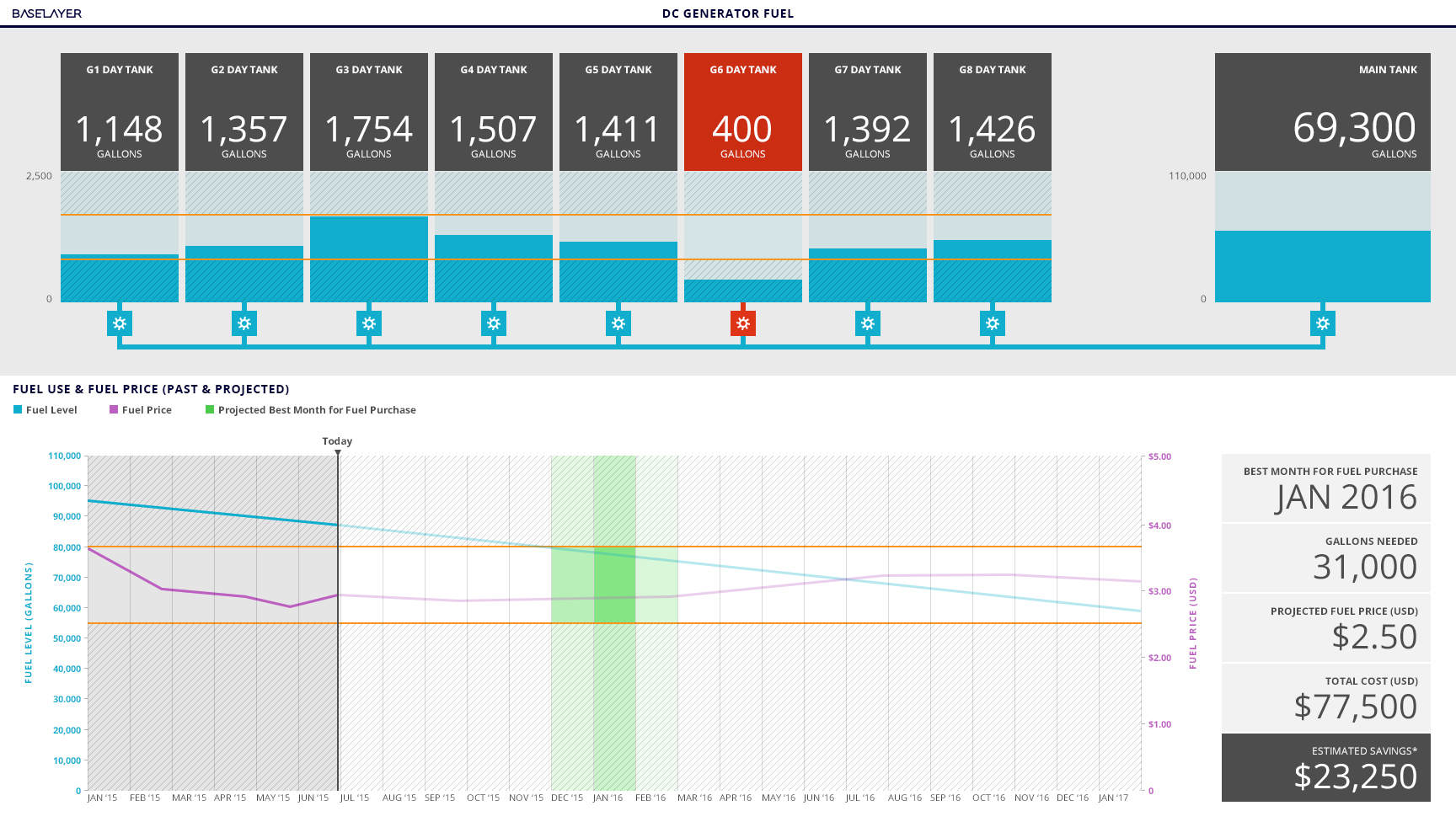Click the BaseLayer logo
The height and width of the screenshot is (827, 1456).
(47, 13)
